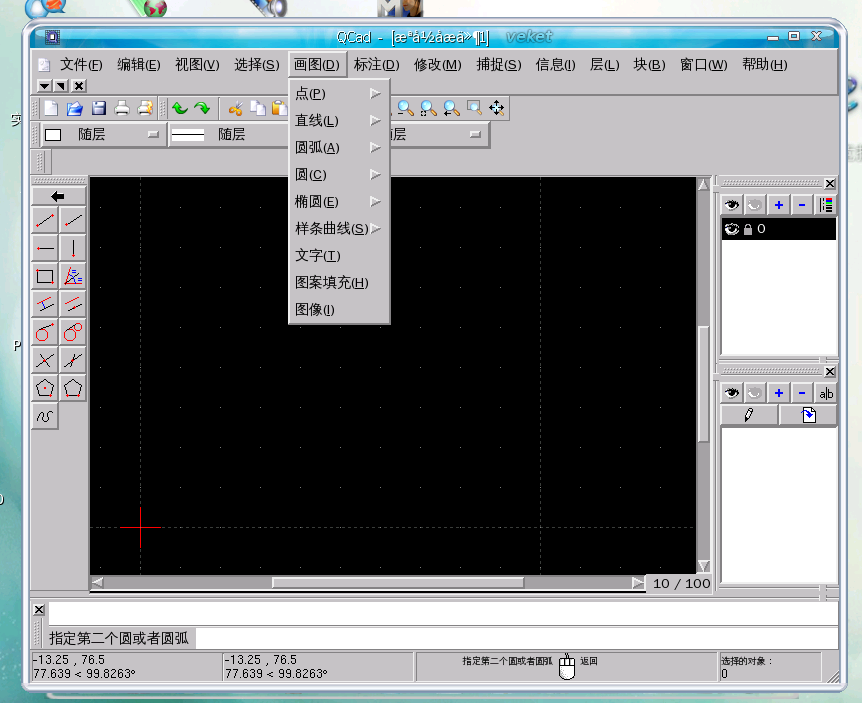This screenshot has width=862, height=703.
Task: Hide all blocks icon in block panel
Action: (x=754, y=393)
